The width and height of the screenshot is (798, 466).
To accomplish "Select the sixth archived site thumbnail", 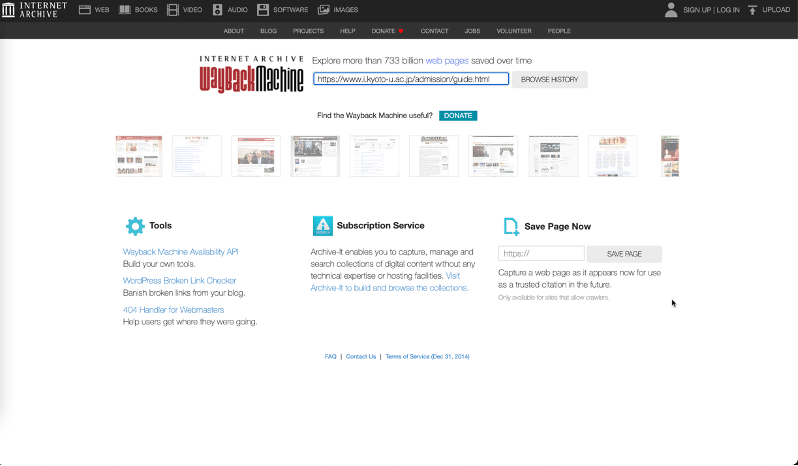I will click(434, 156).
